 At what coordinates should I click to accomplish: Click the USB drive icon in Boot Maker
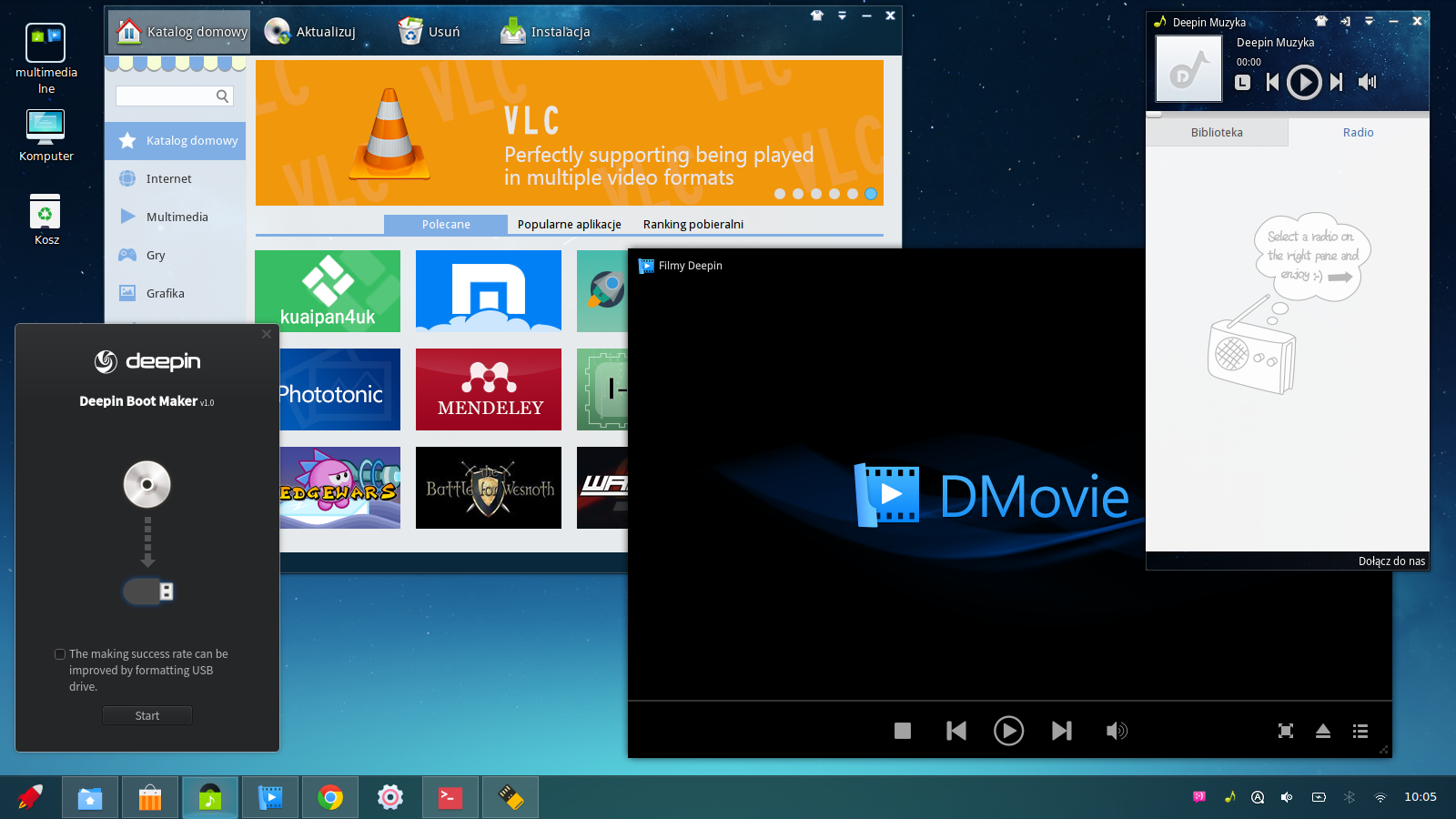point(148,591)
